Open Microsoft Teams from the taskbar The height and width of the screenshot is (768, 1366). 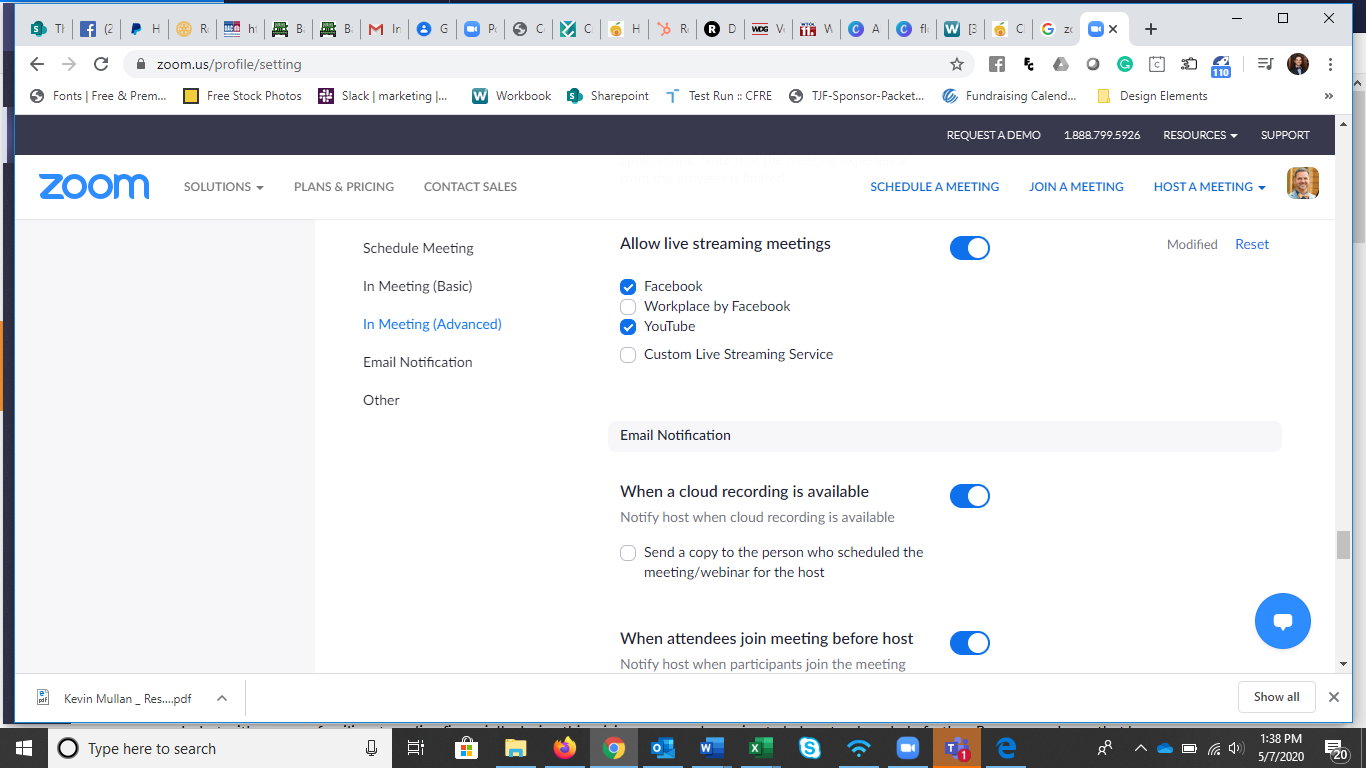click(957, 748)
